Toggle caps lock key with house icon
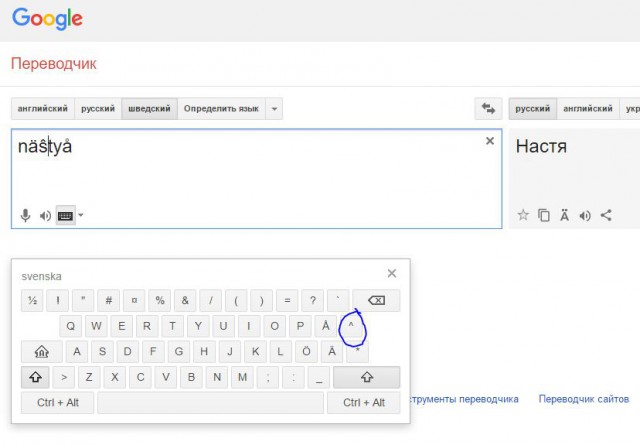640x445 pixels. coord(42,352)
